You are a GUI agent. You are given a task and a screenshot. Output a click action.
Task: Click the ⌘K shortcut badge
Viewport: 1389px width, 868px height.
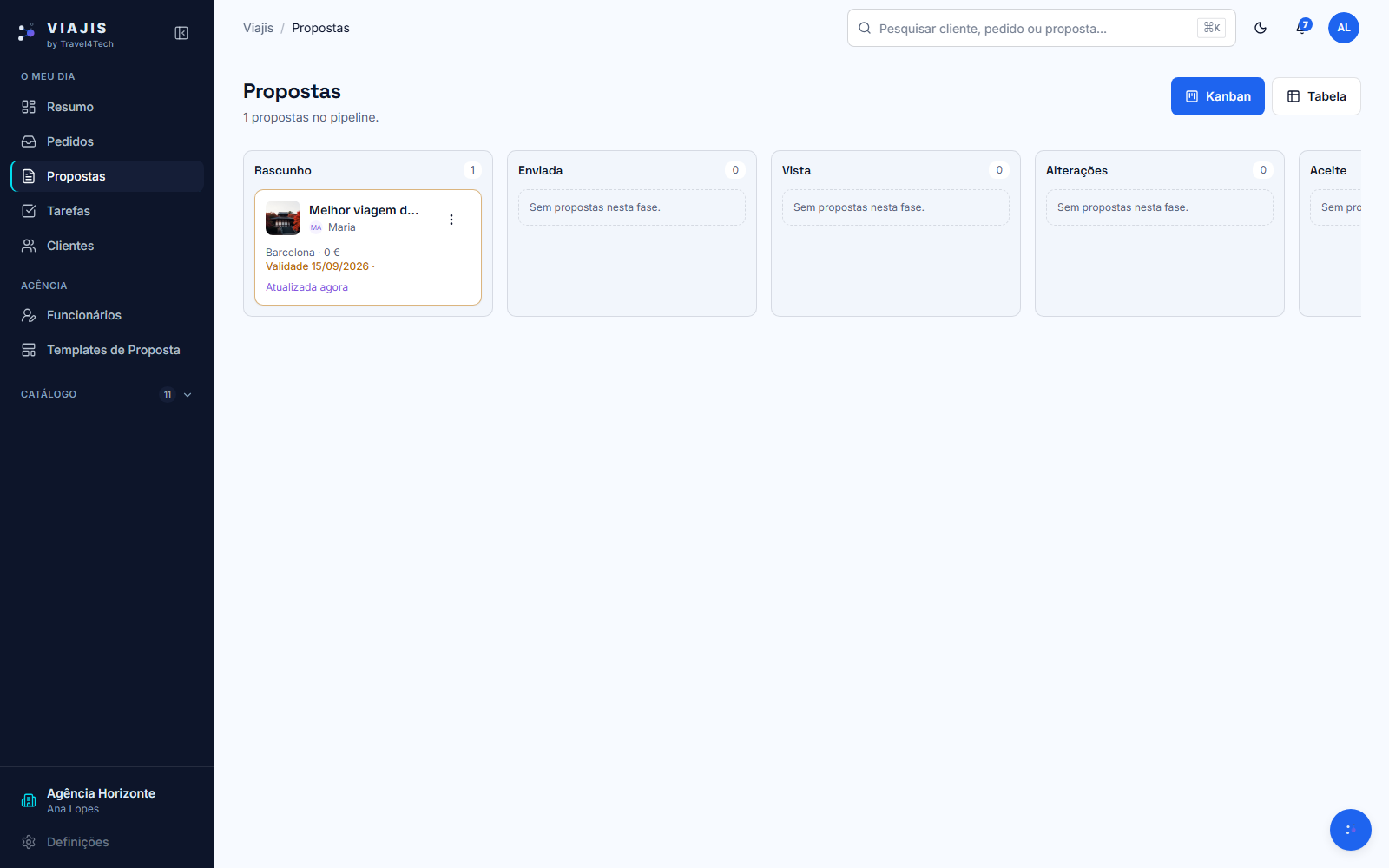1212,28
